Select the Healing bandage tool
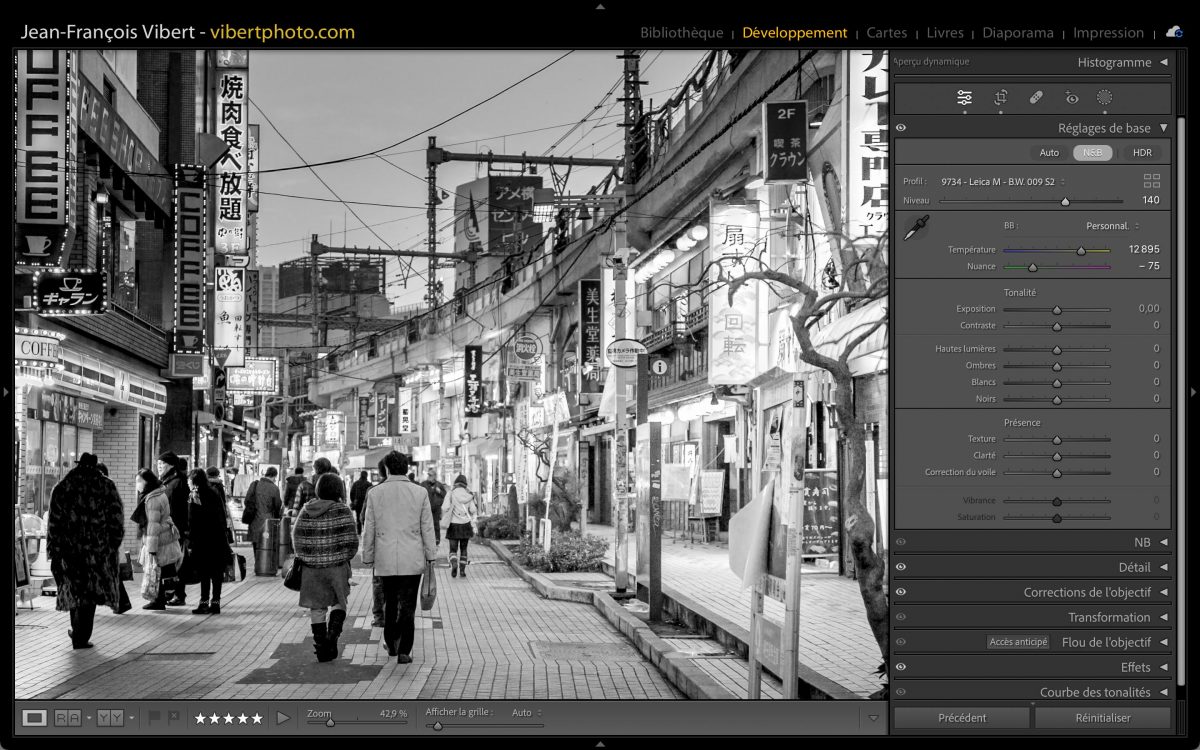This screenshot has height=750, width=1200. [1036, 97]
